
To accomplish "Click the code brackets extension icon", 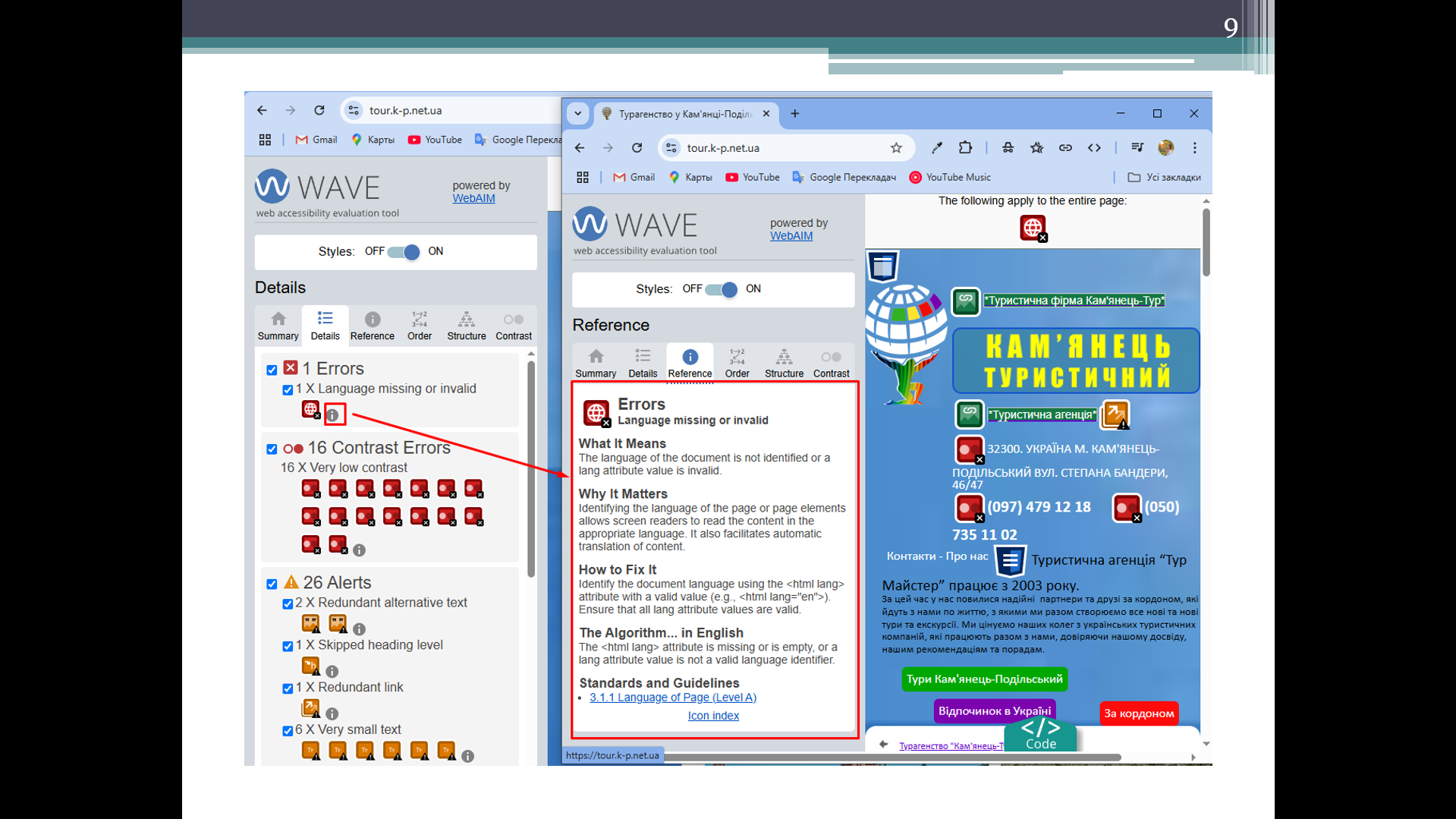I will coord(1094,148).
